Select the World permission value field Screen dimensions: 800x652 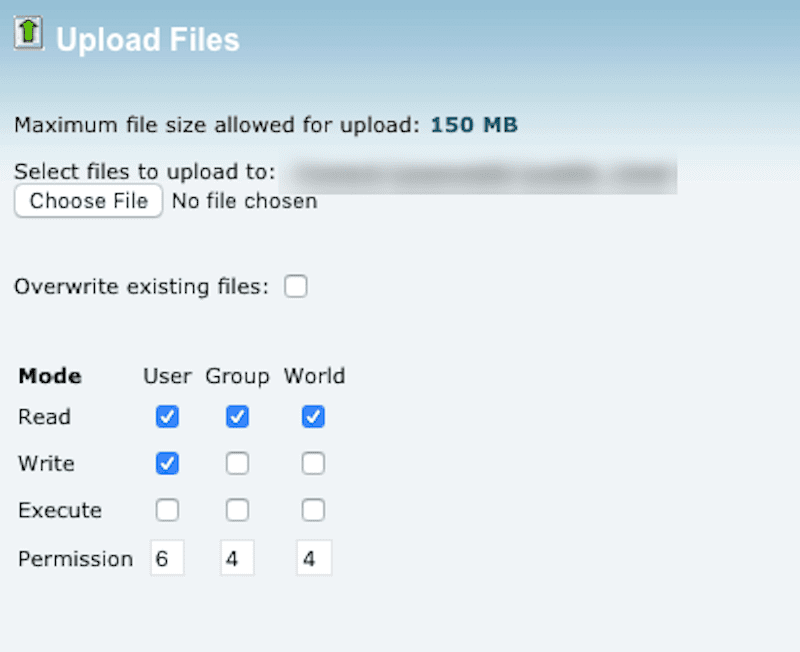click(313, 558)
